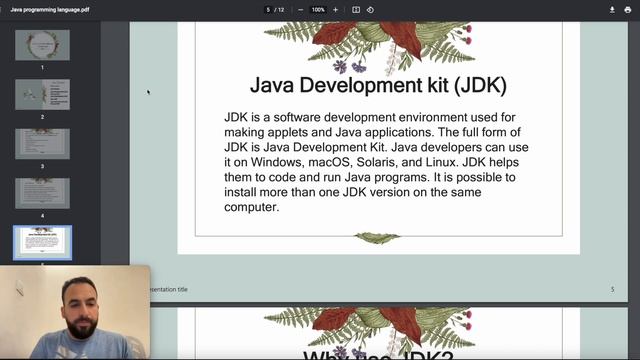
Task: Rotate the document using rotate icon
Action: [x=370, y=10]
